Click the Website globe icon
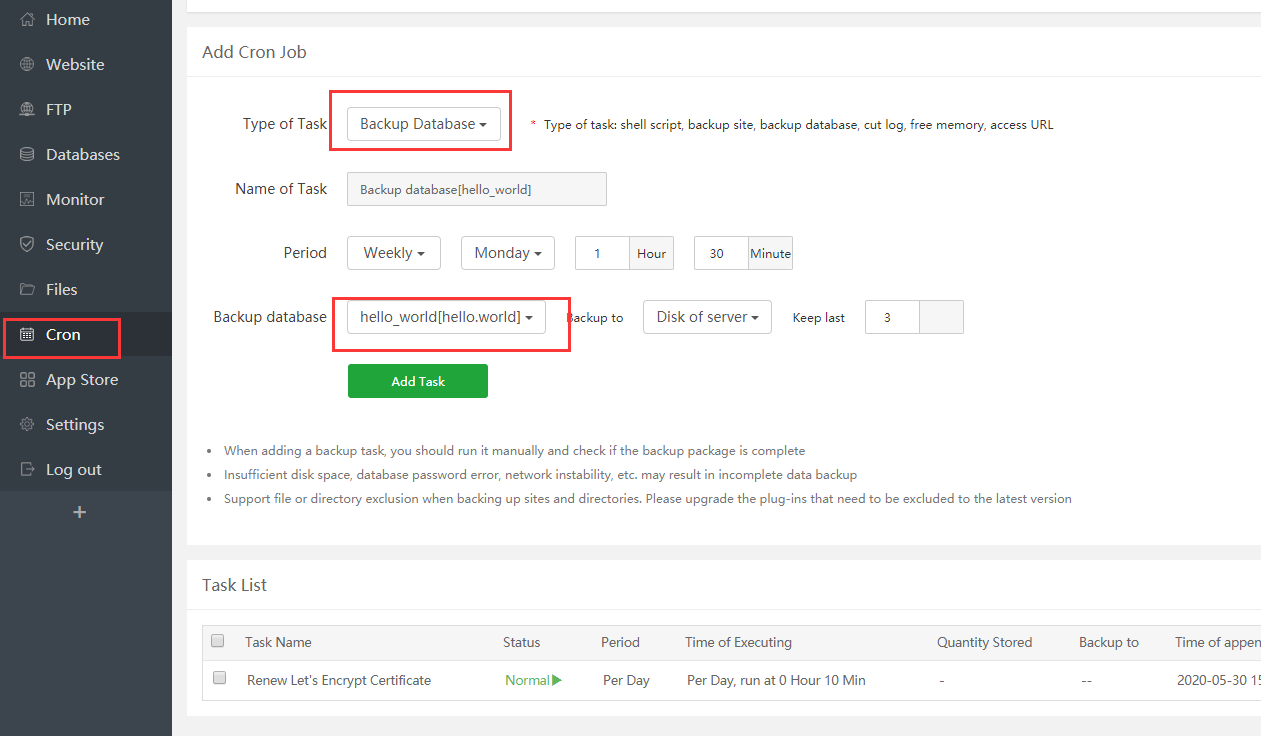The image size is (1261, 736). tap(27, 65)
